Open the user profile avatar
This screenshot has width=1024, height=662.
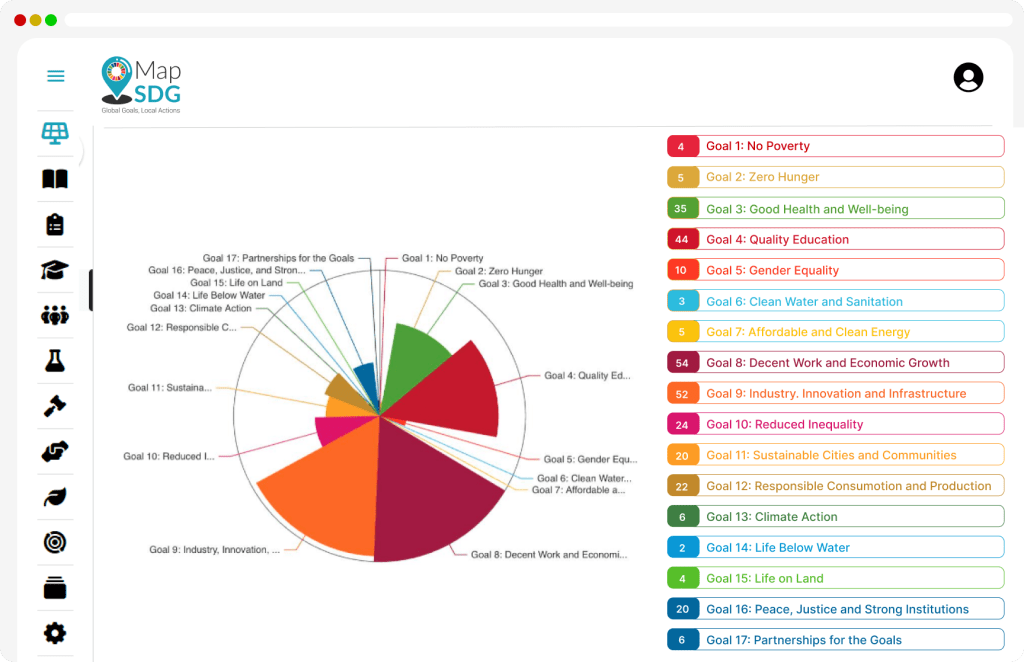coord(968,77)
